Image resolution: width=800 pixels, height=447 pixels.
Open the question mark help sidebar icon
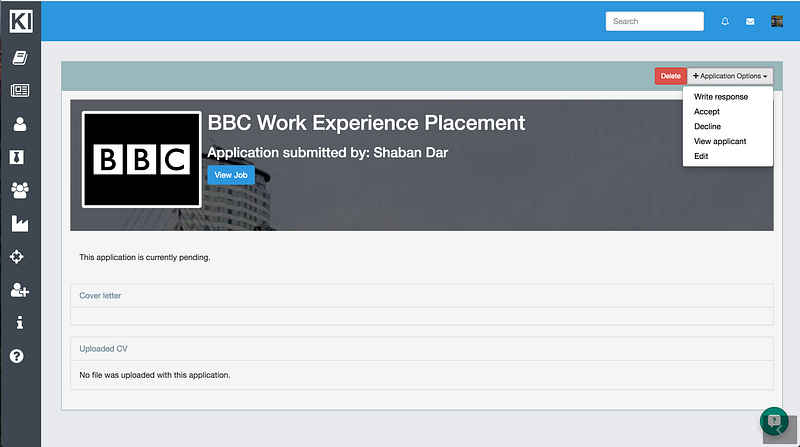17,356
